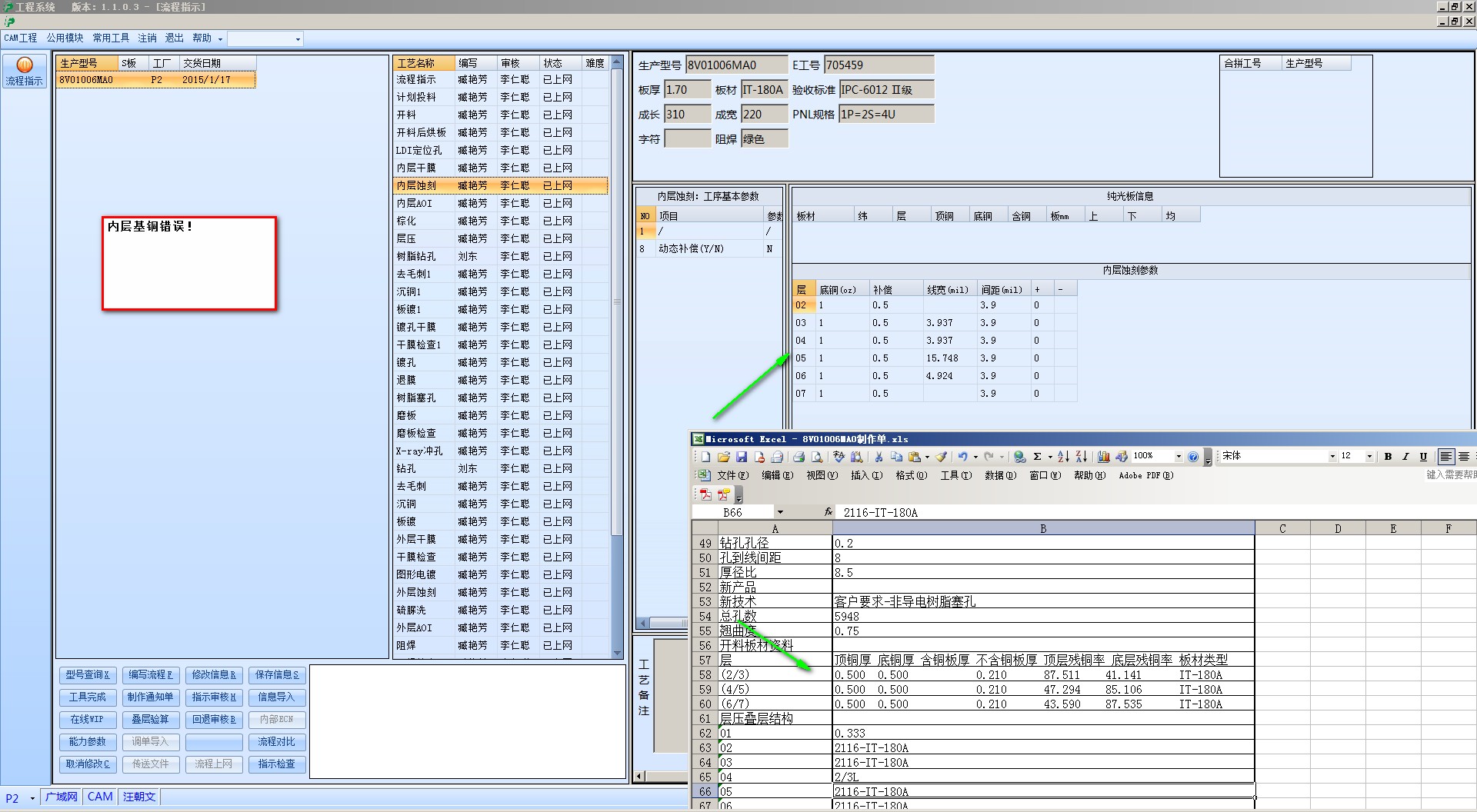Run Excel spelling check

tap(839, 457)
